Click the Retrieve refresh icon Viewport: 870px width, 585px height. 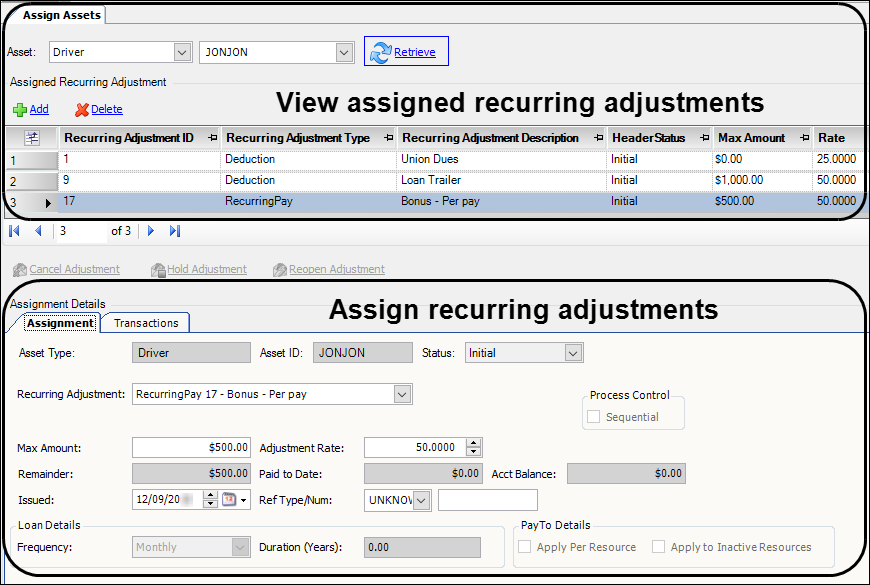[380, 52]
